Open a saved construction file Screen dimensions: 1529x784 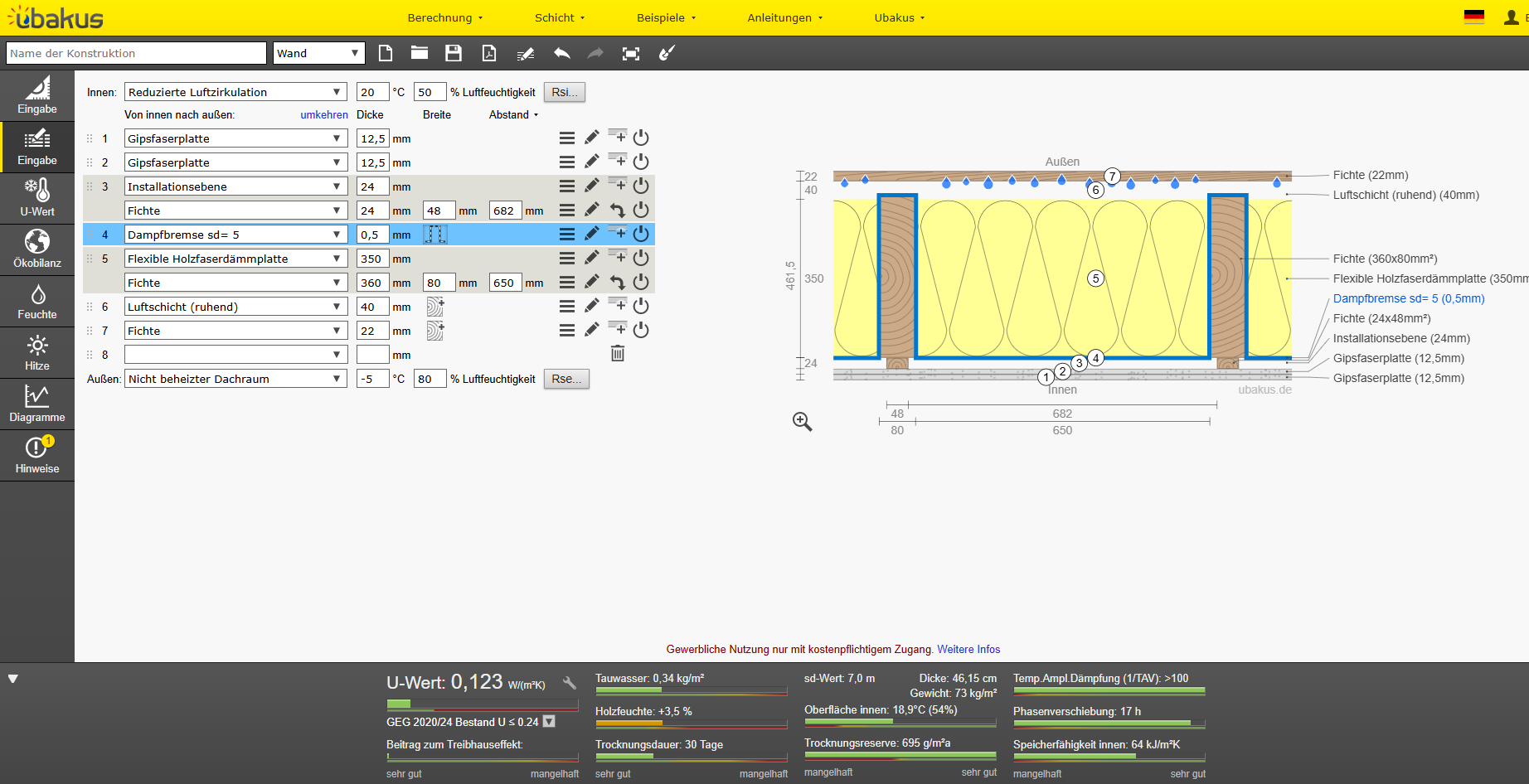tap(420, 53)
